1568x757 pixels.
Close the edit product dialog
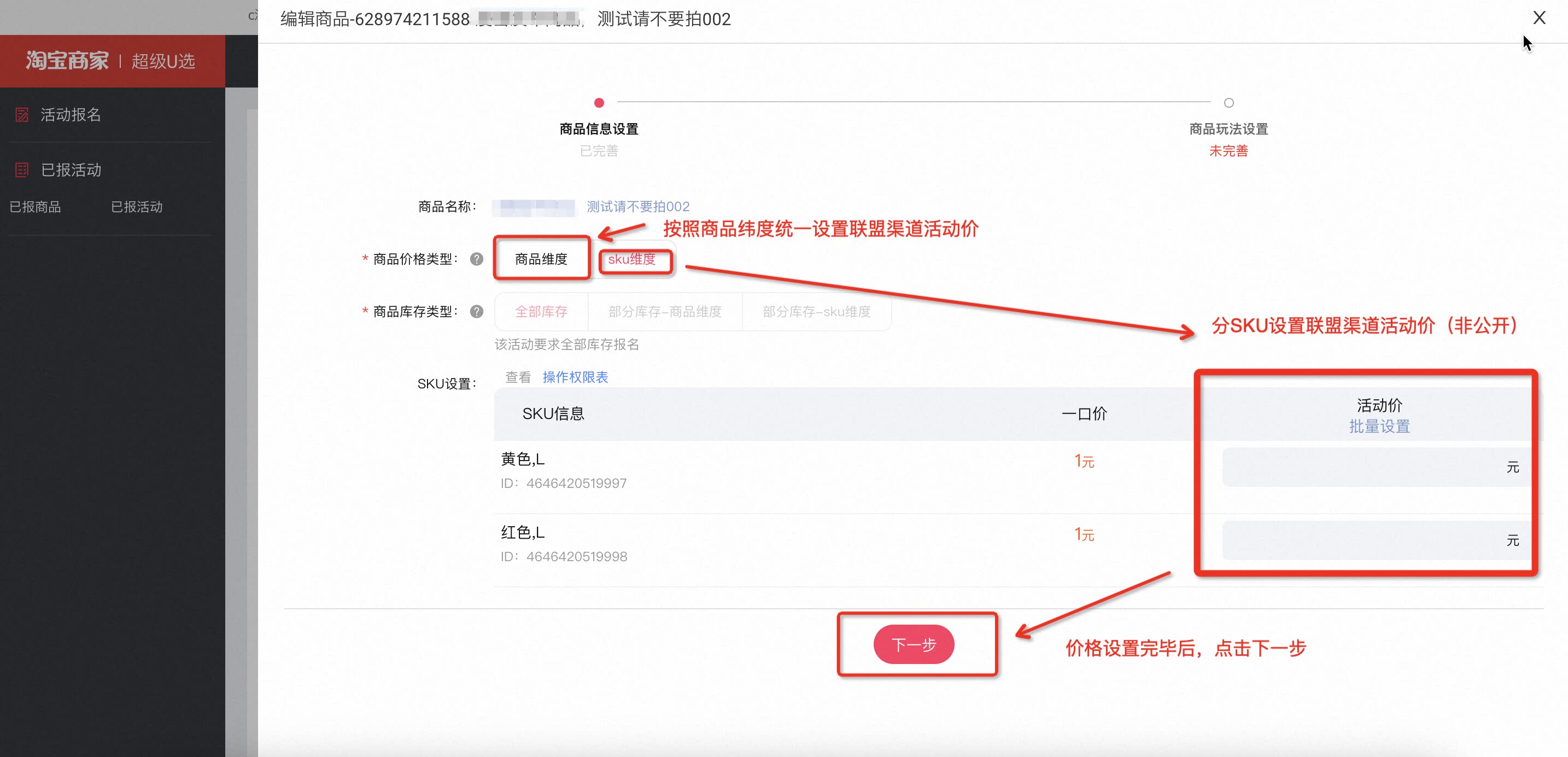click(x=1539, y=18)
